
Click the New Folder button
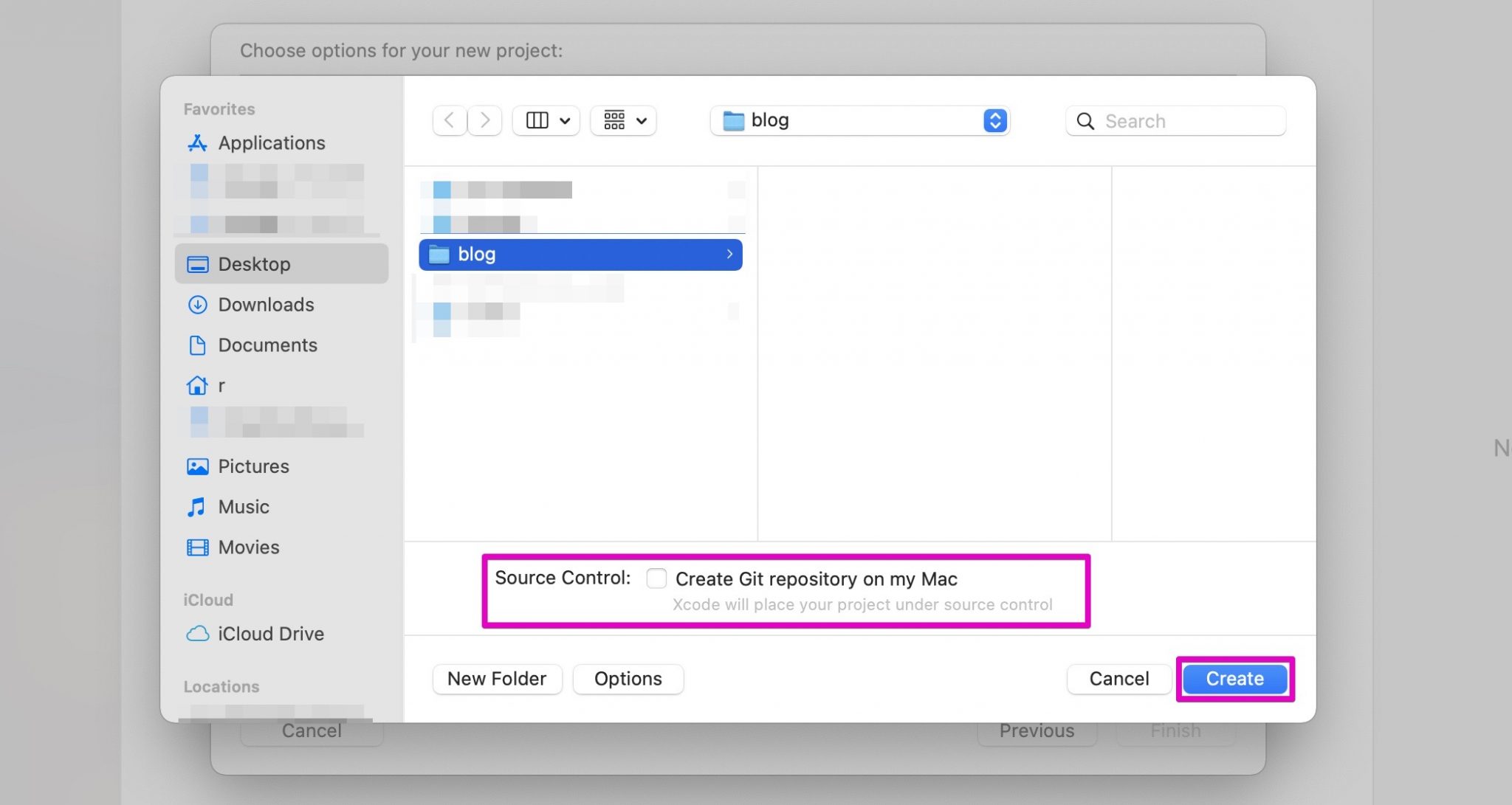point(497,679)
